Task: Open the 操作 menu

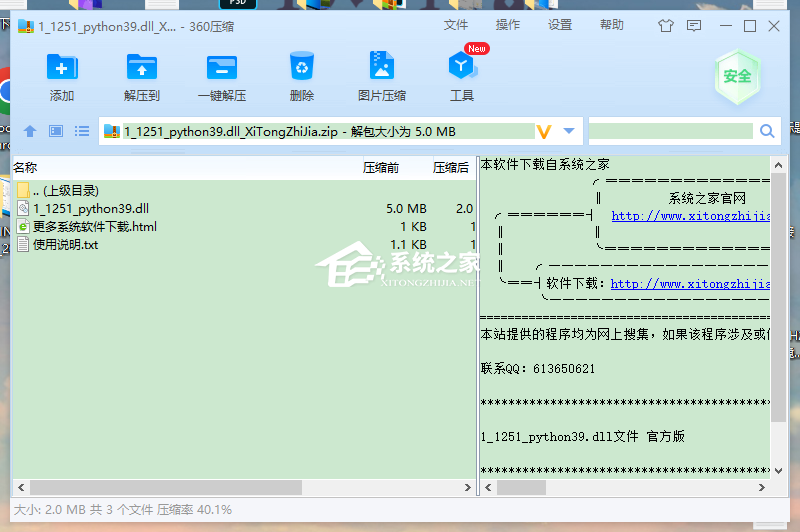Action: [x=508, y=25]
